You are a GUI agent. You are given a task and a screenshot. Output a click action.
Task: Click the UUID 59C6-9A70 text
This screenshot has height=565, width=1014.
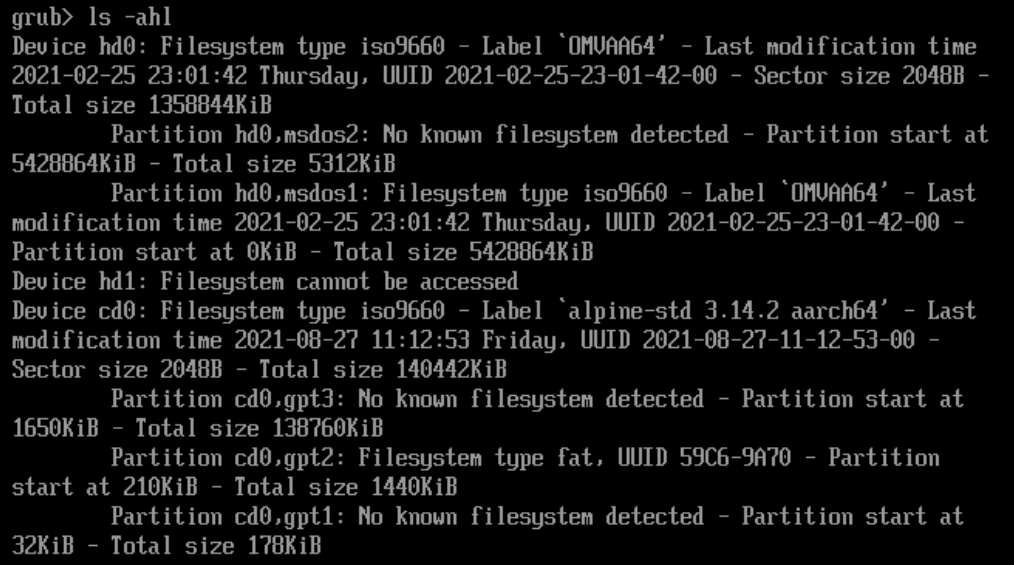coord(704,458)
